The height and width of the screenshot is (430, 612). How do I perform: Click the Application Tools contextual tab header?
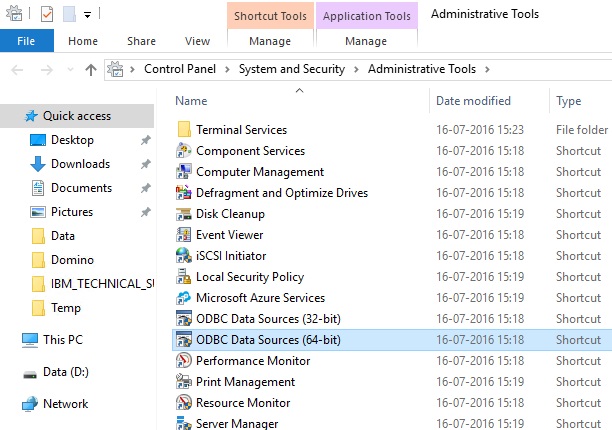366,16
